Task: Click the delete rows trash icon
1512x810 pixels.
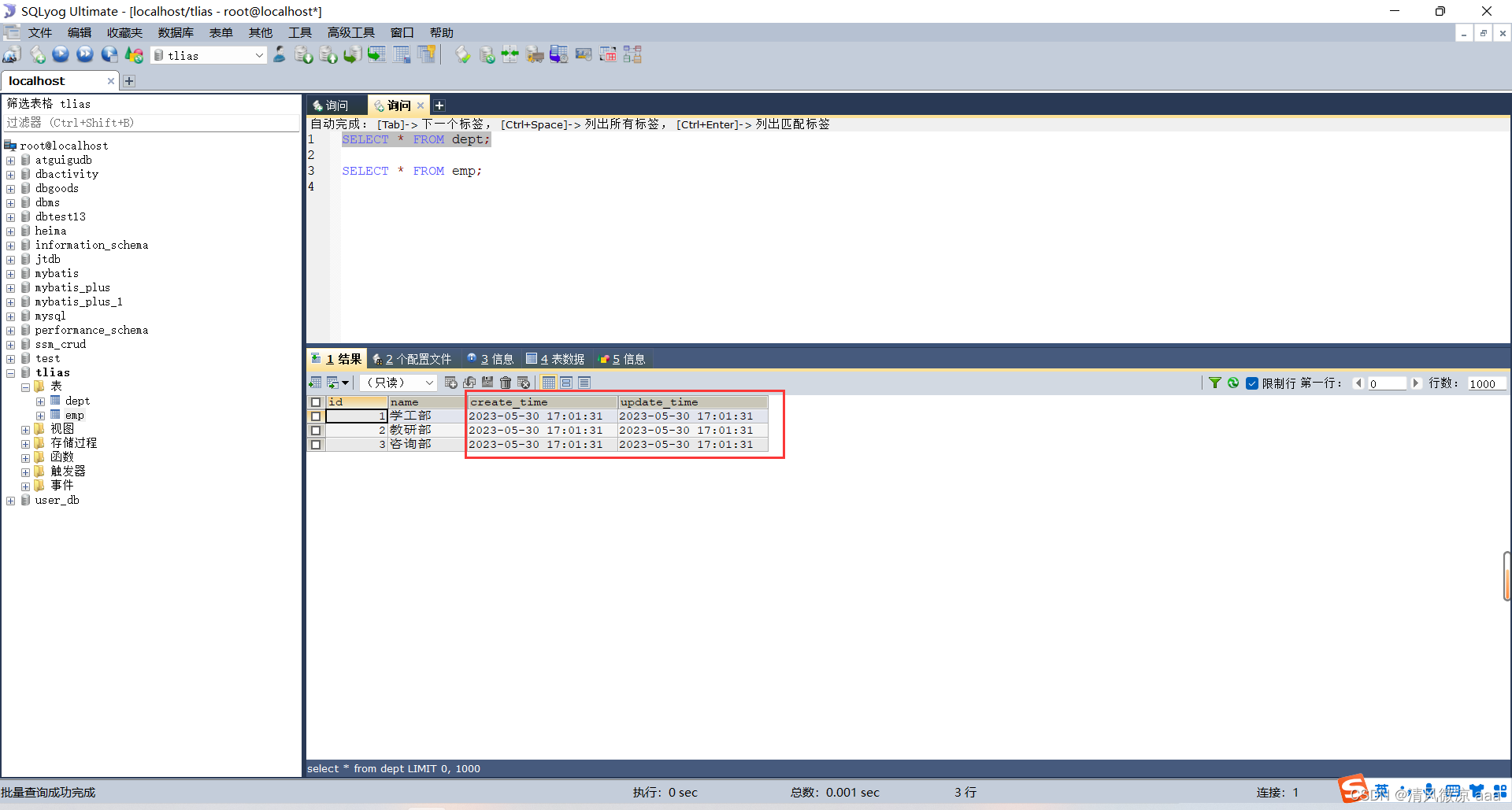Action: (x=506, y=383)
